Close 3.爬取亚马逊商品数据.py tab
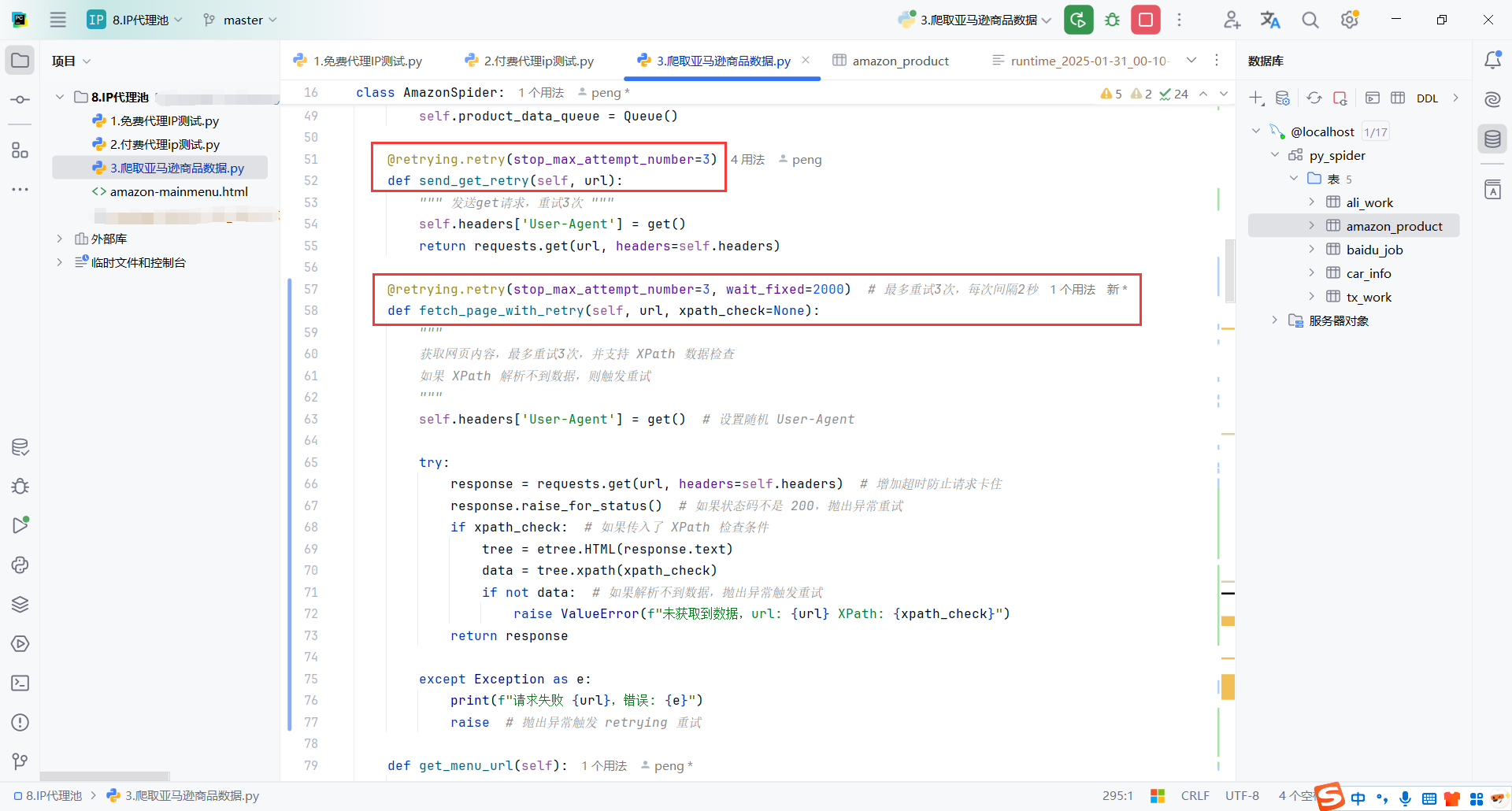The height and width of the screenshot is (811, 1512). (x=806, y=60)
